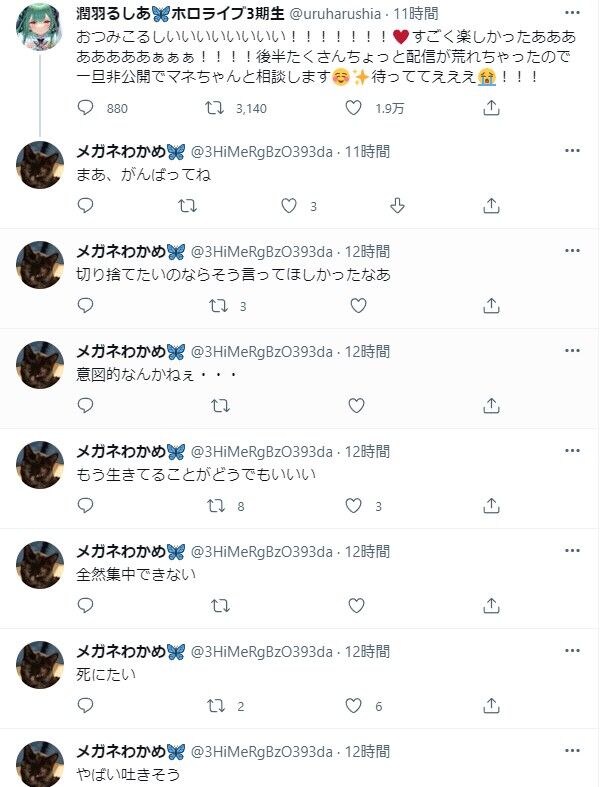605x787 pixels.
Task: Retweet the tweet showing 3,140 retweets
Action: click(215, 107)
